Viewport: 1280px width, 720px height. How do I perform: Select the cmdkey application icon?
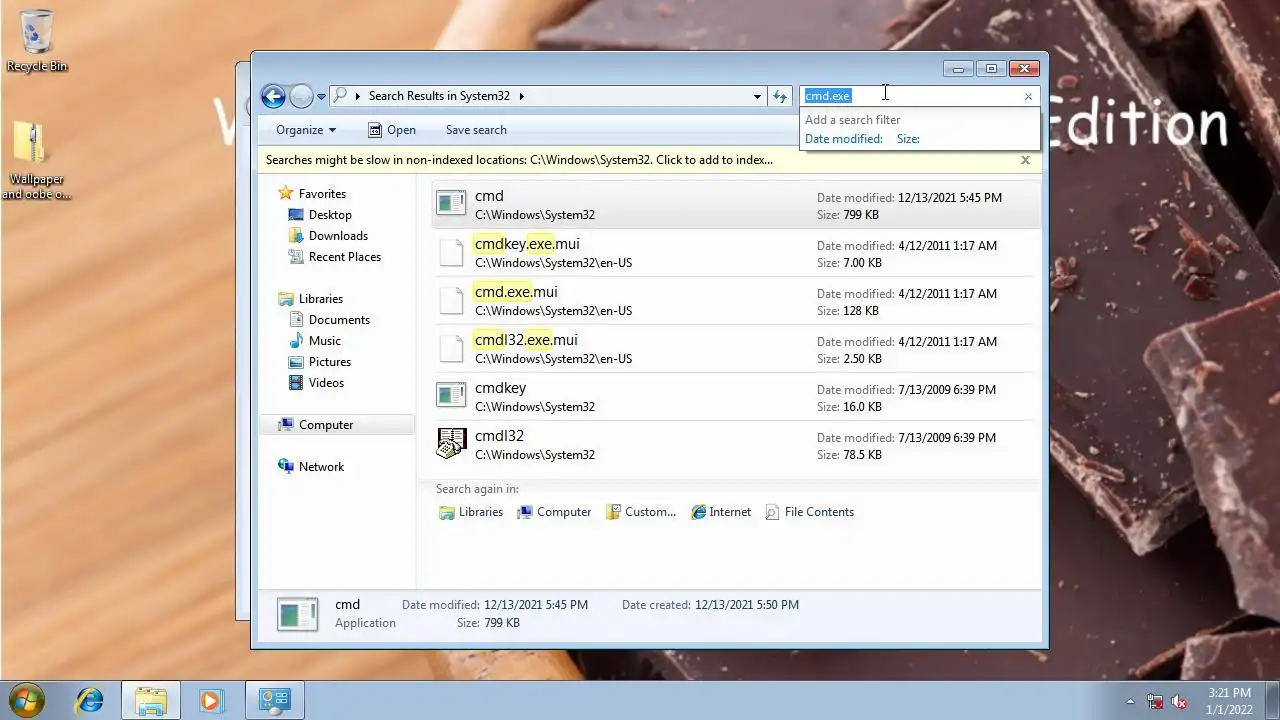pyautogui.click(x=451, y=395)
